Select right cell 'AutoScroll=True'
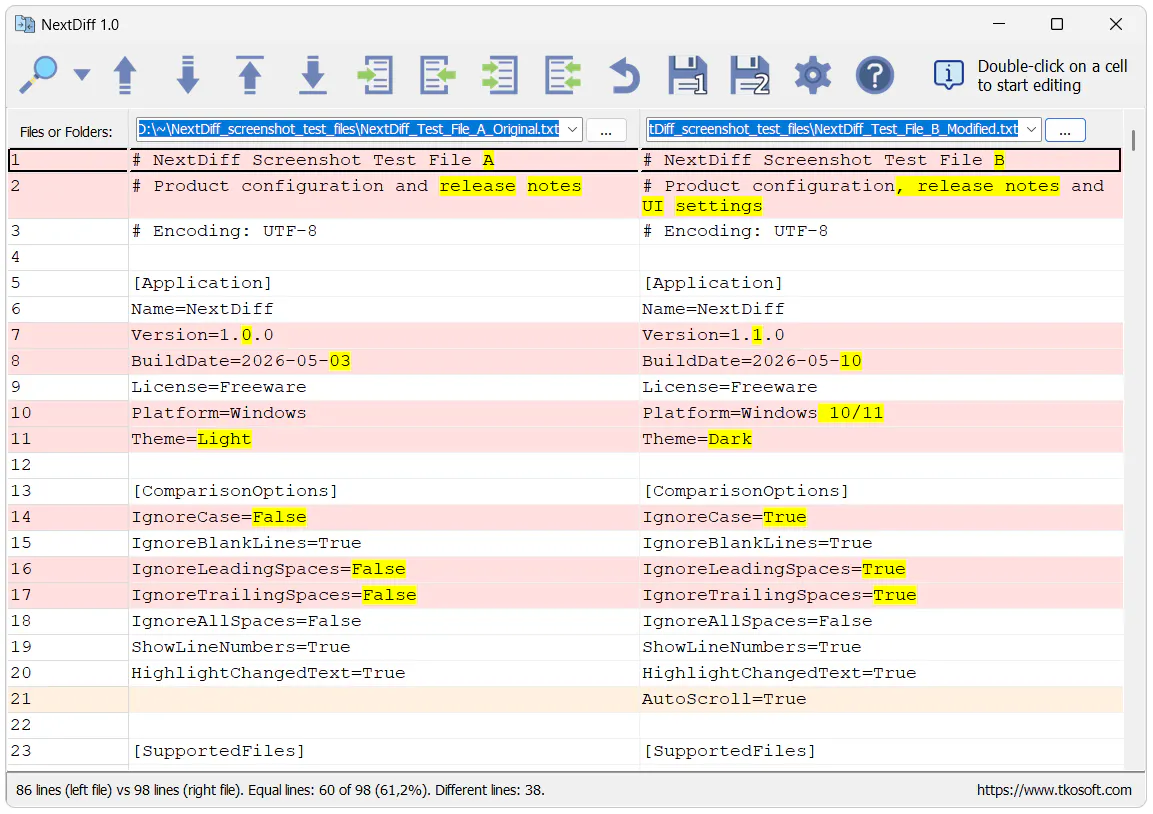Viewport: 1153px width, 814px height. pos(881,699)
